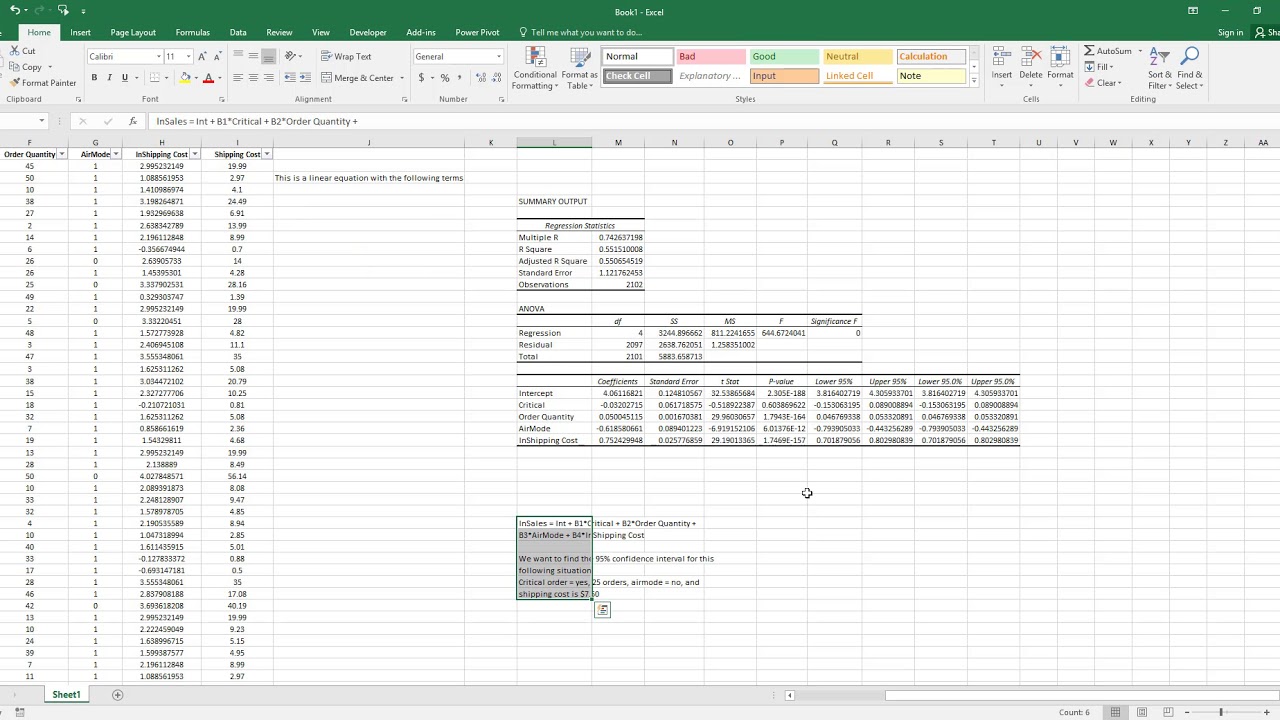Open the General number format dropdown

click(x=498, y=57)
